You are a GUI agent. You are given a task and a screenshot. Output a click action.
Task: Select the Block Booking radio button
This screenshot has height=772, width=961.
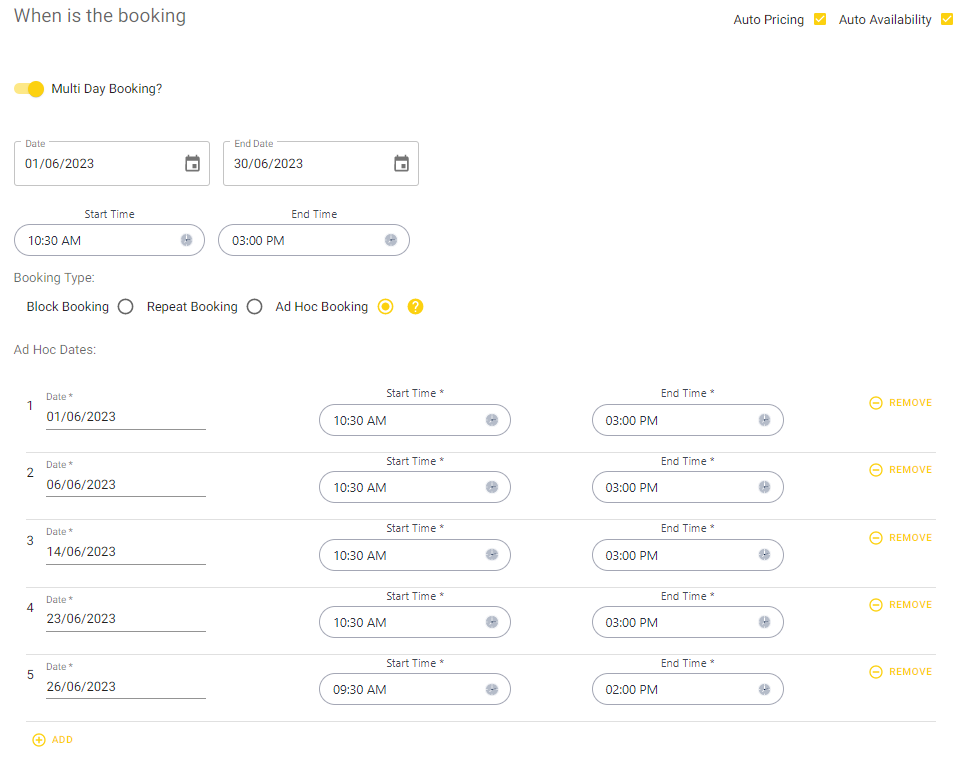click(x=126, y=306)
